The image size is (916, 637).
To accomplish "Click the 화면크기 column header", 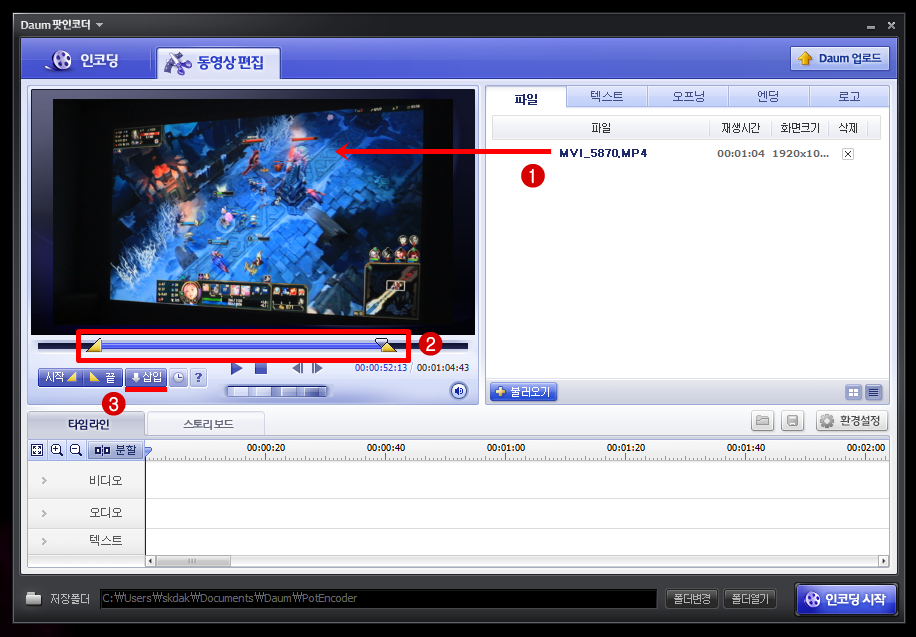I will [x=800, y=128].
